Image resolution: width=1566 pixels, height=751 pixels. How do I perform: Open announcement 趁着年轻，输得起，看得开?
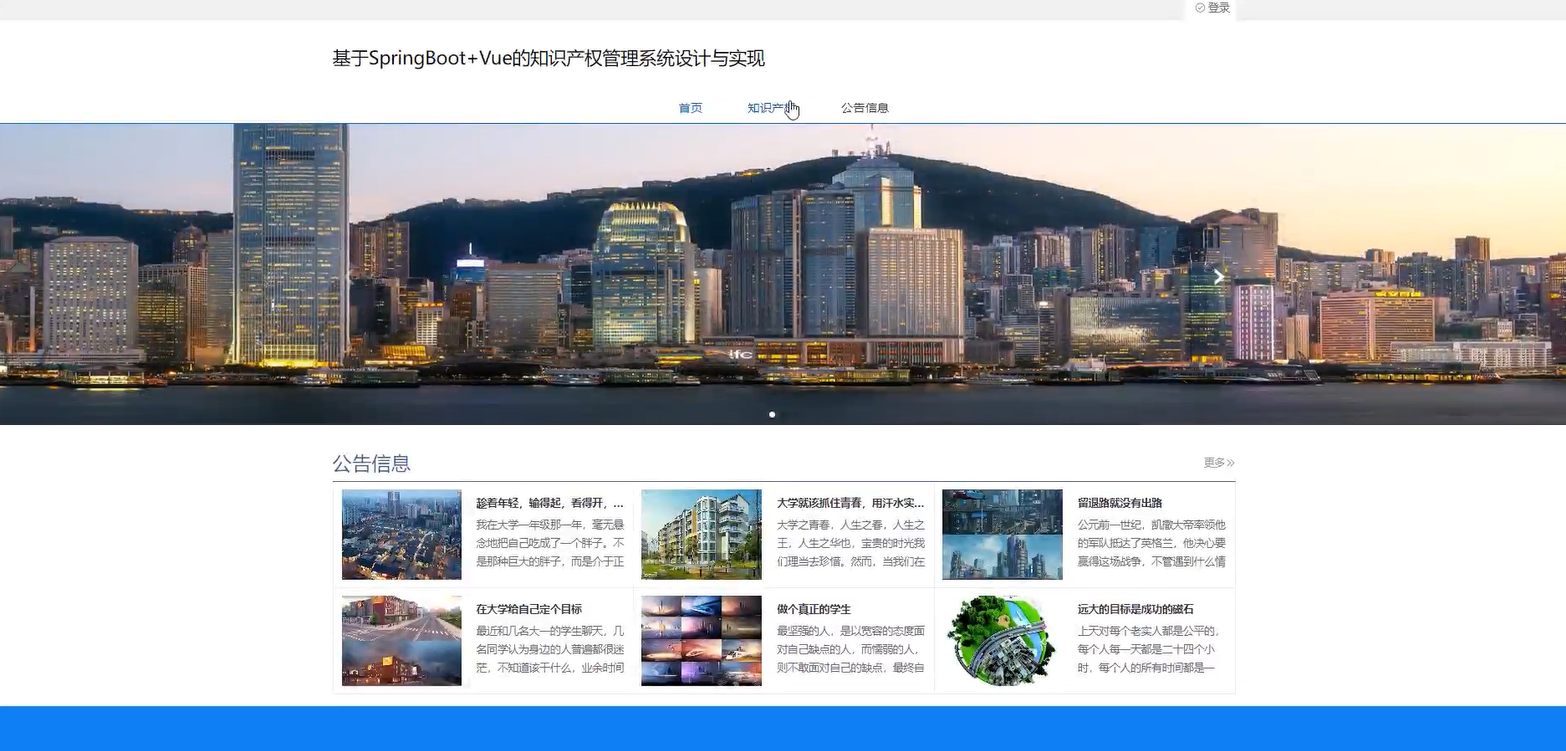pyautogui.click(x=548, y=503)
